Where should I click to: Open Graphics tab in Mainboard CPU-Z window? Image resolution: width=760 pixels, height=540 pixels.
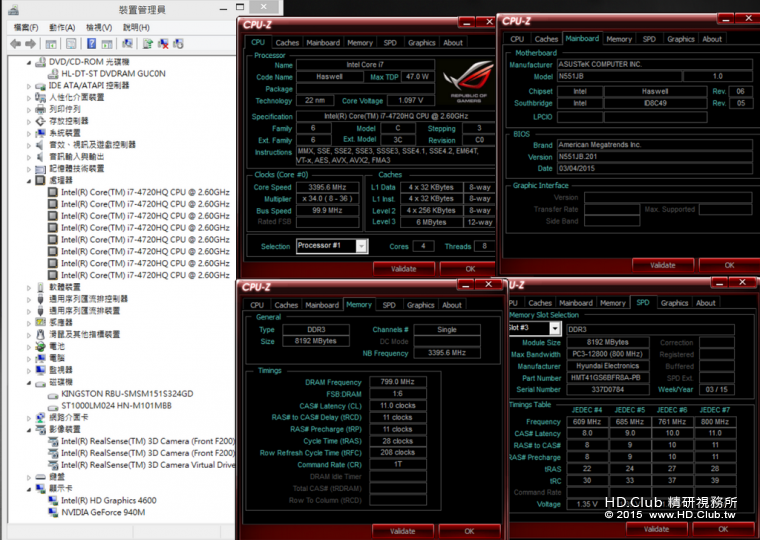click(681, 39)
